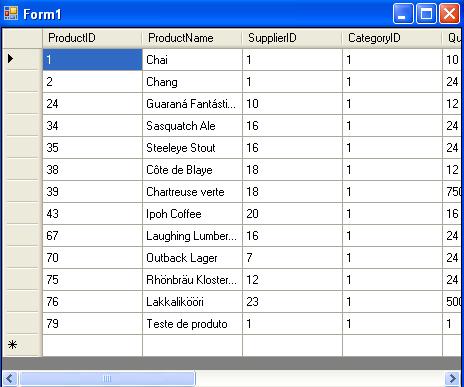The image size is (464, 387).
Task: Select the cell 'Chai'
Action: click(x=192, y=59)
